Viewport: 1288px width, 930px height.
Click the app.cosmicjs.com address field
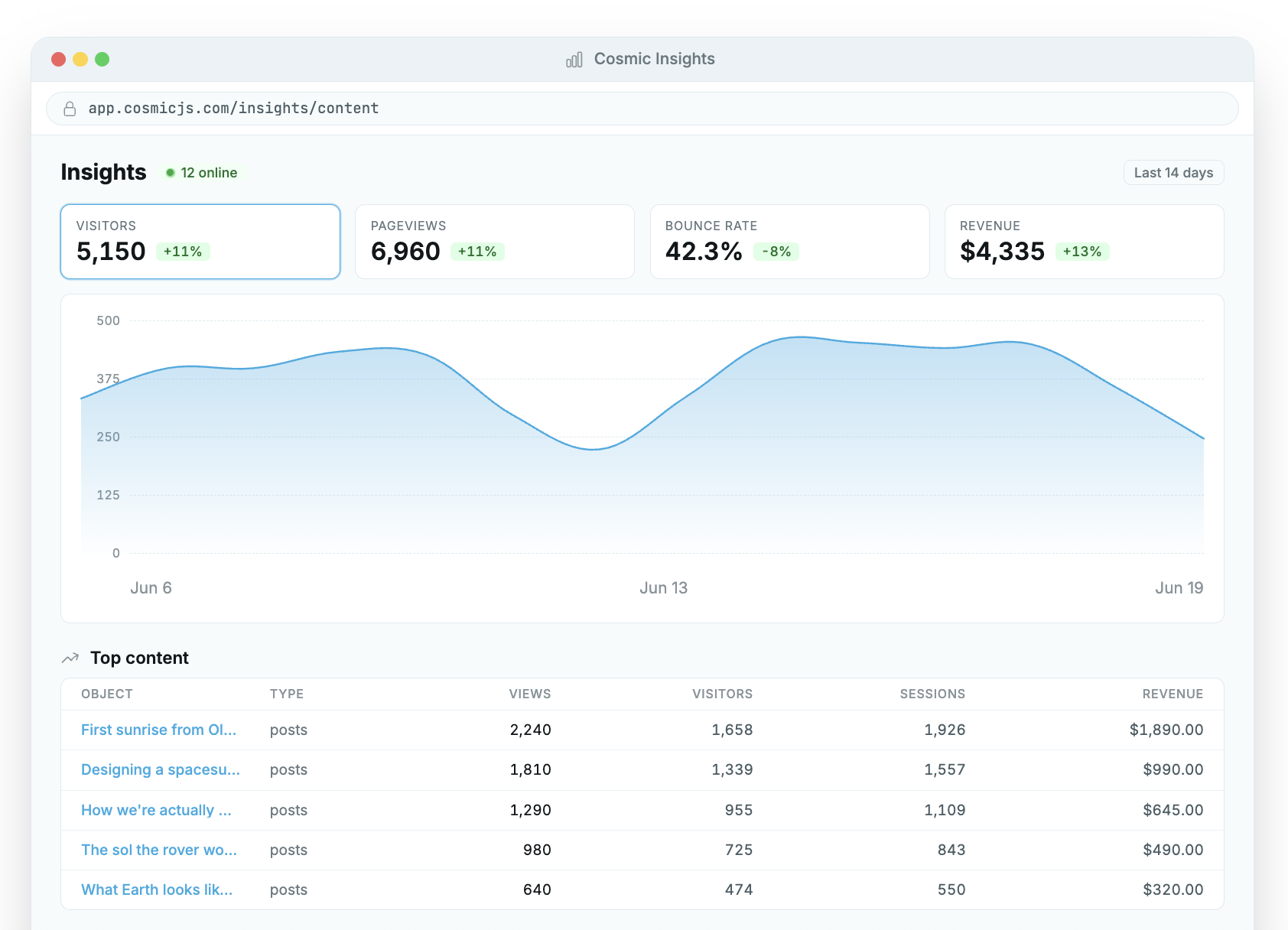tap(642, 109)
